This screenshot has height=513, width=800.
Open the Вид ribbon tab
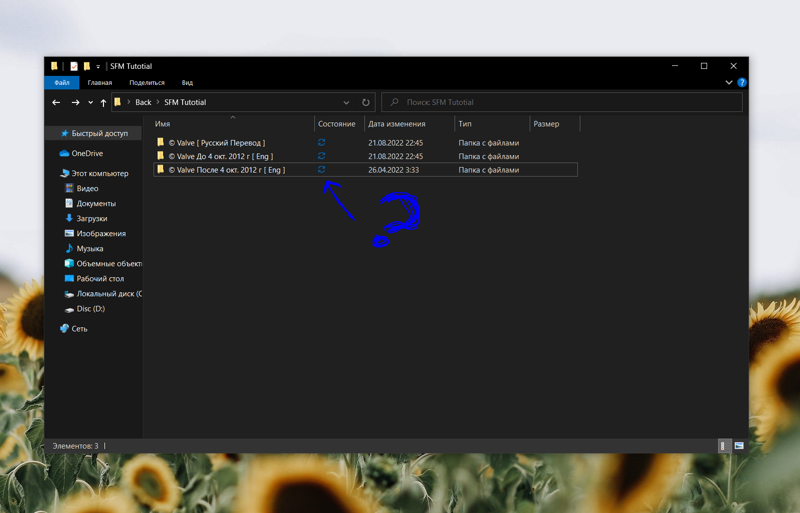[187, 82]
